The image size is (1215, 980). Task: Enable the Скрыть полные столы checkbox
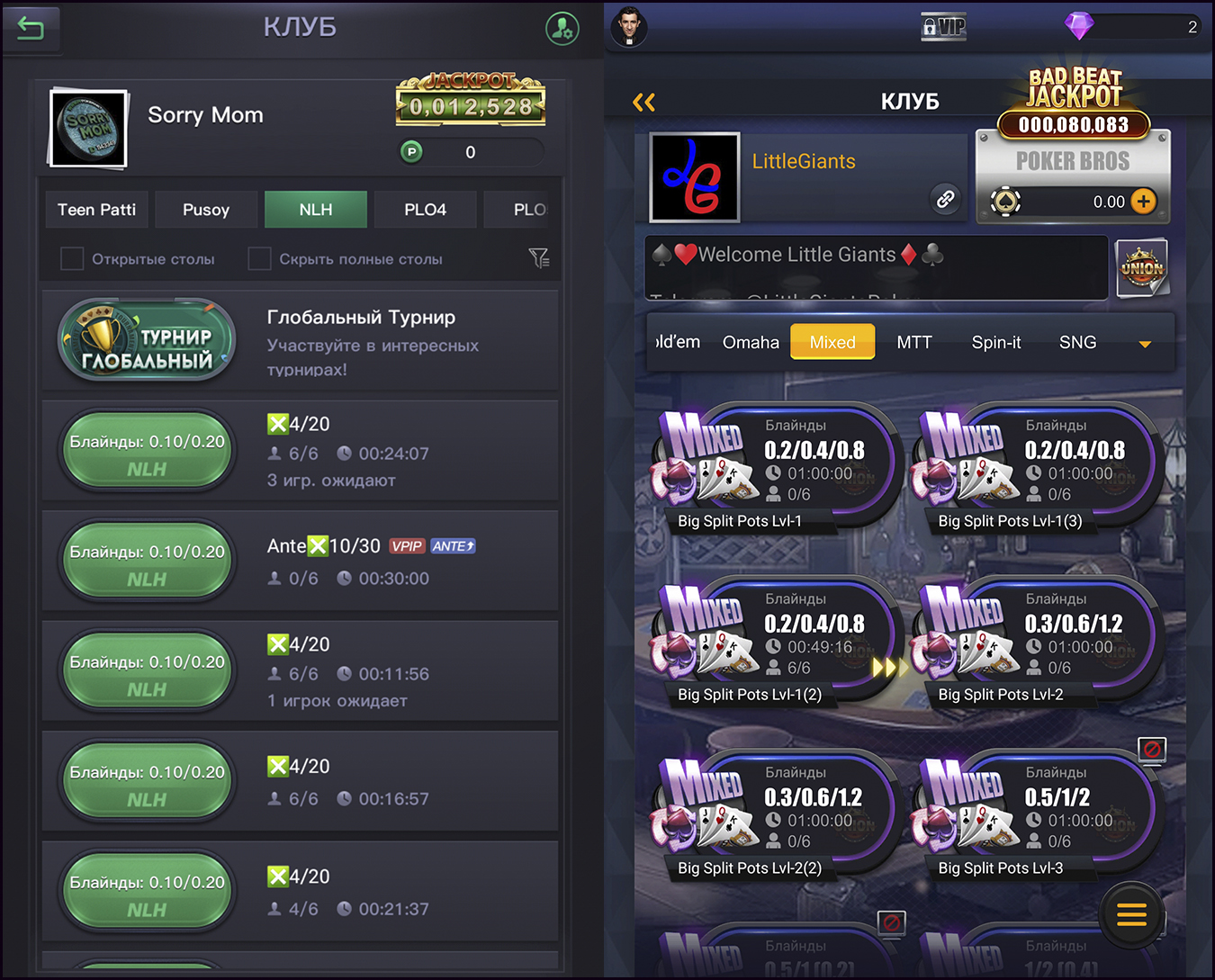click(259, 259)
